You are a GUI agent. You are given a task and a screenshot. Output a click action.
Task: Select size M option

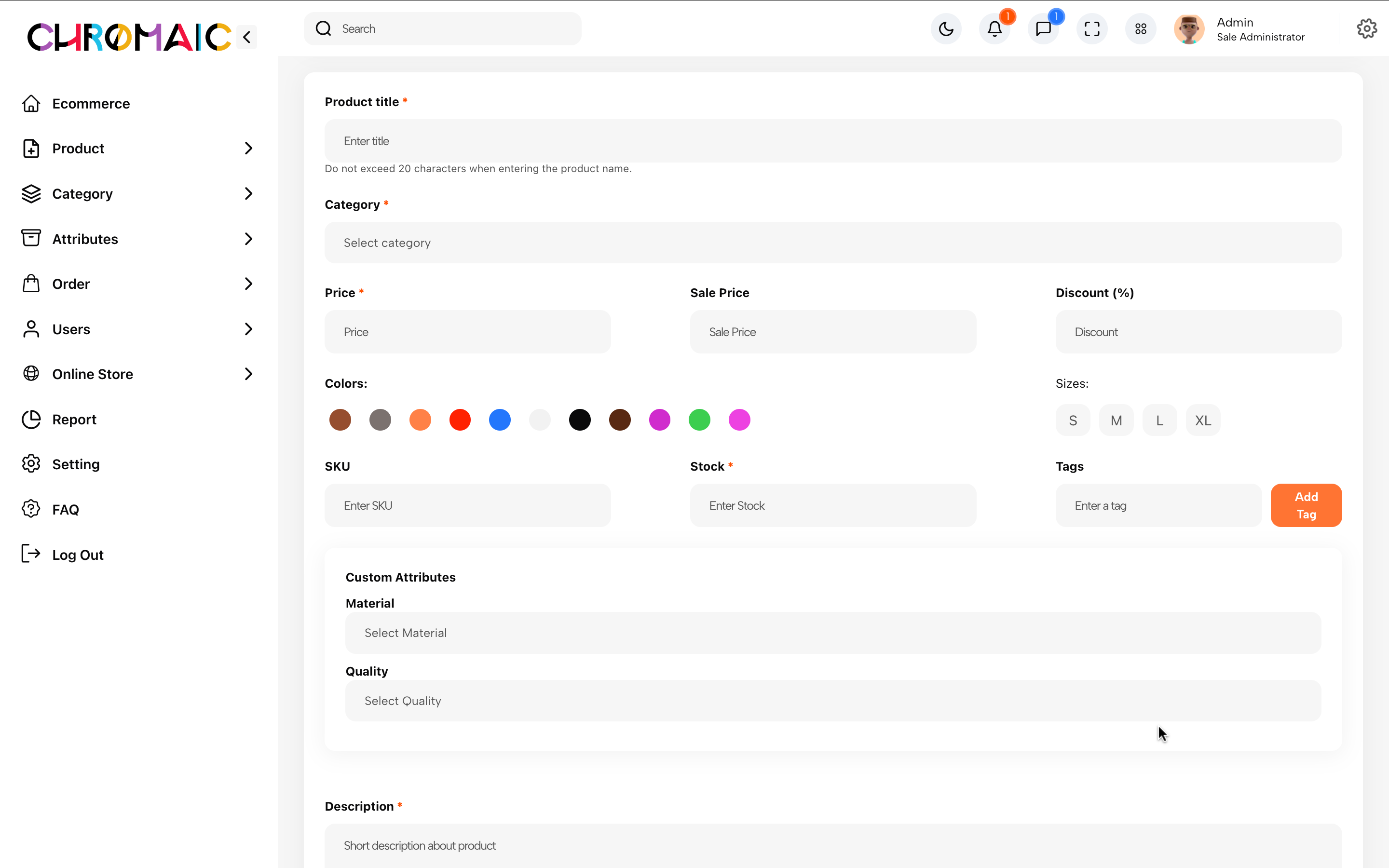coord(1116,420)
